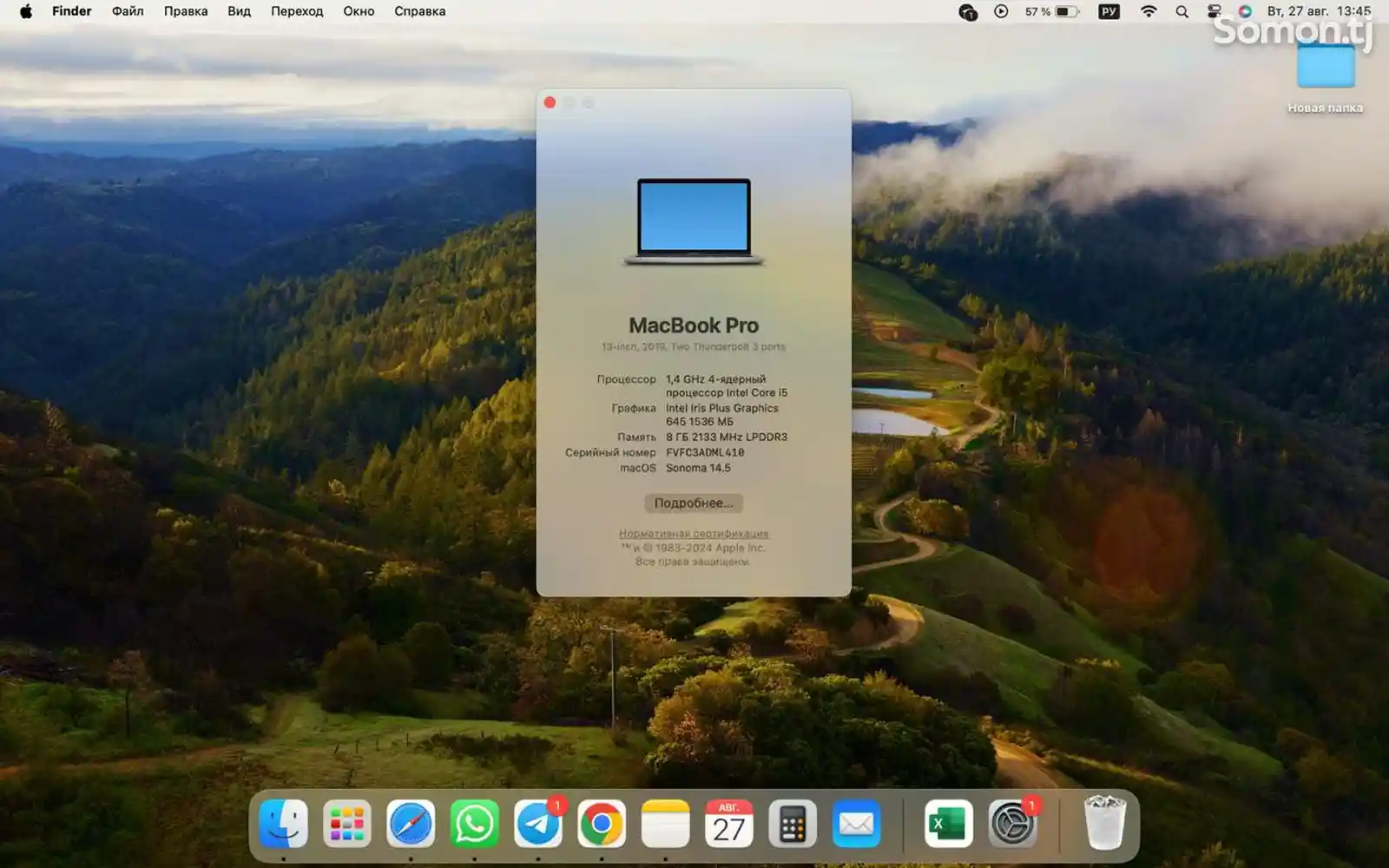This screenshot has width=1389, height=868.
Task: Close the About This Mac window
Action: tap(550, 102)
